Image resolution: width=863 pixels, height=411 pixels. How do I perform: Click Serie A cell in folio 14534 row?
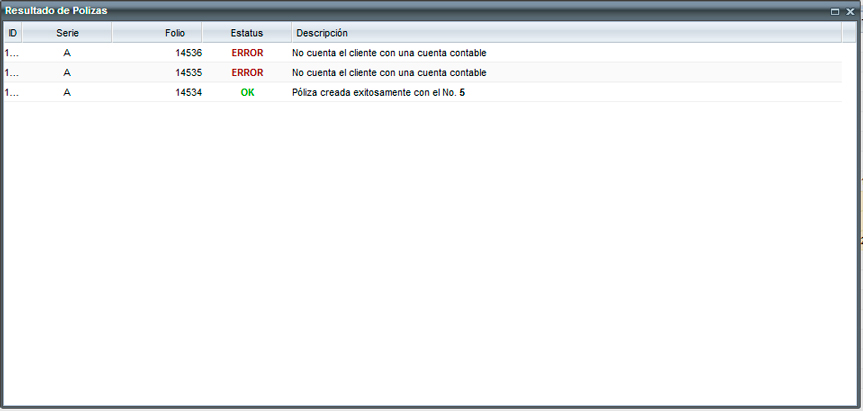click(x=67, y=93)
